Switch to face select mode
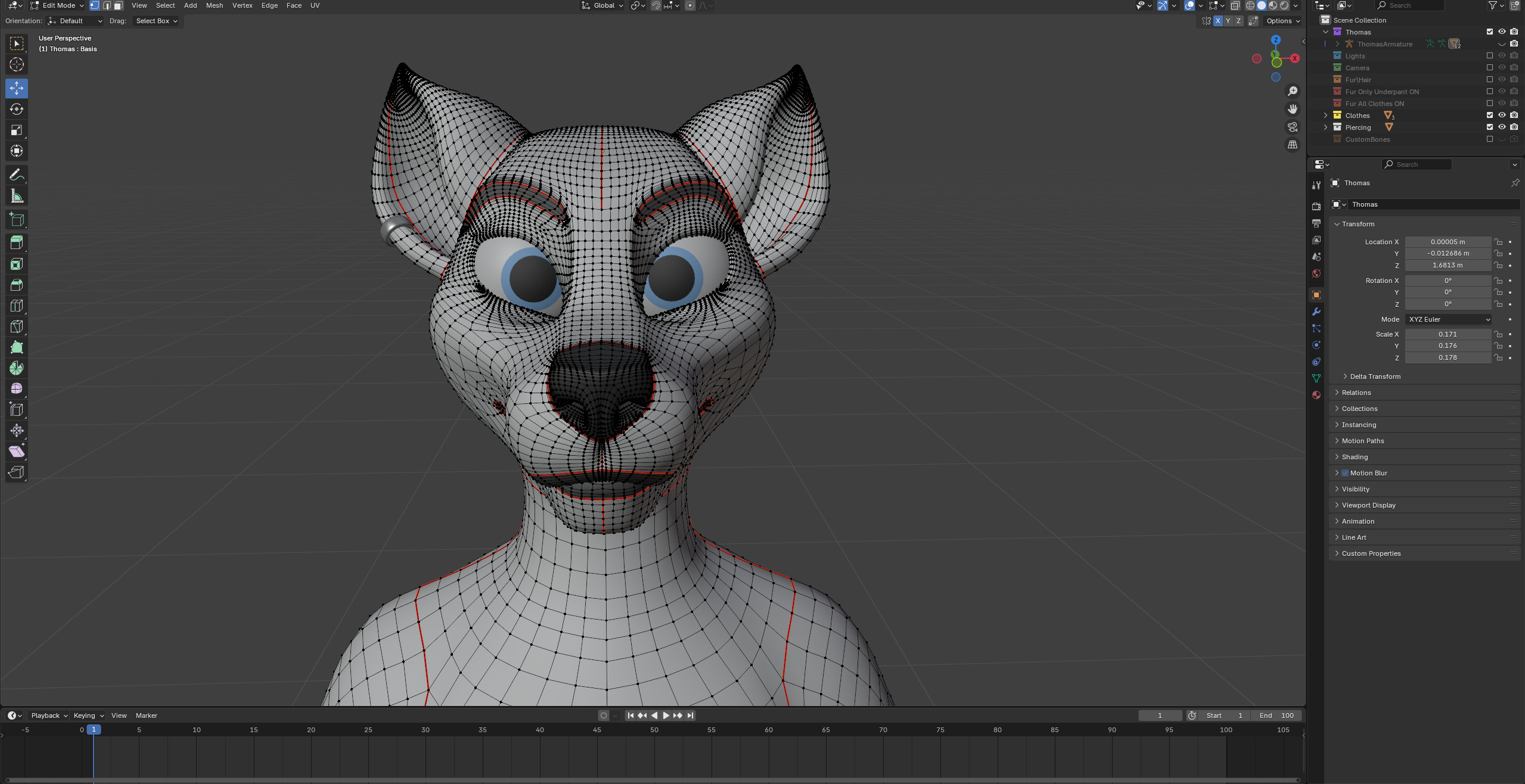 (x=118, y=5)
